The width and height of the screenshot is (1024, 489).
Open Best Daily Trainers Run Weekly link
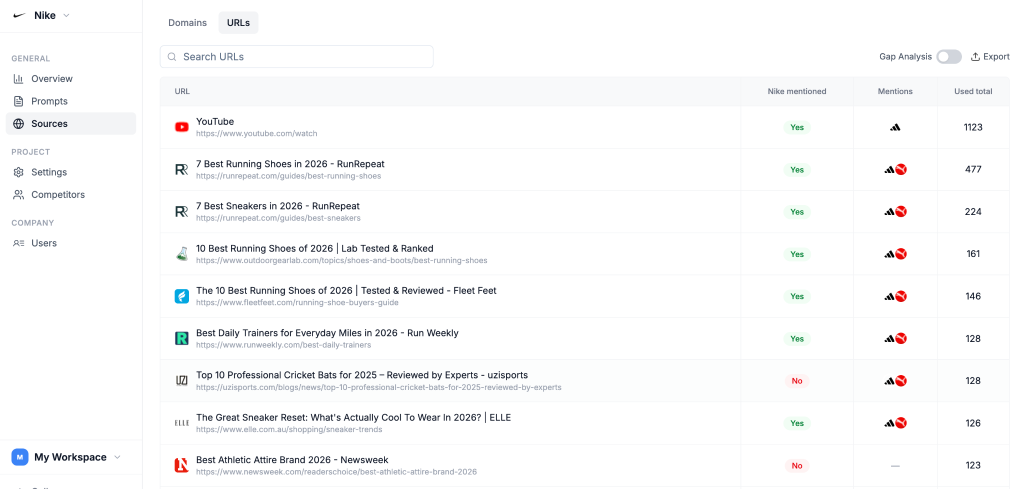click(x=327, y=333)
